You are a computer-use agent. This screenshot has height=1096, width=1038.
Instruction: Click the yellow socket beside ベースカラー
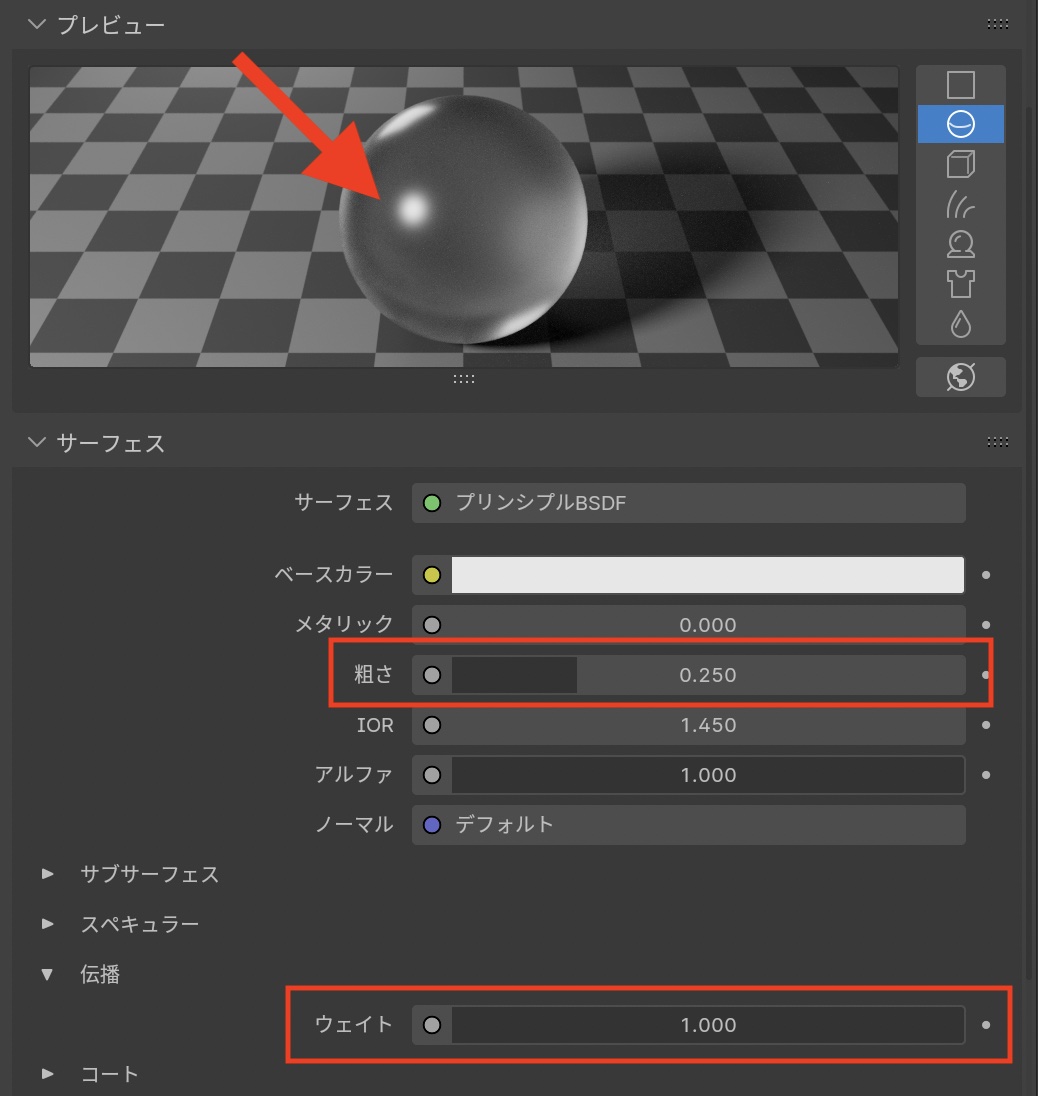432,575
